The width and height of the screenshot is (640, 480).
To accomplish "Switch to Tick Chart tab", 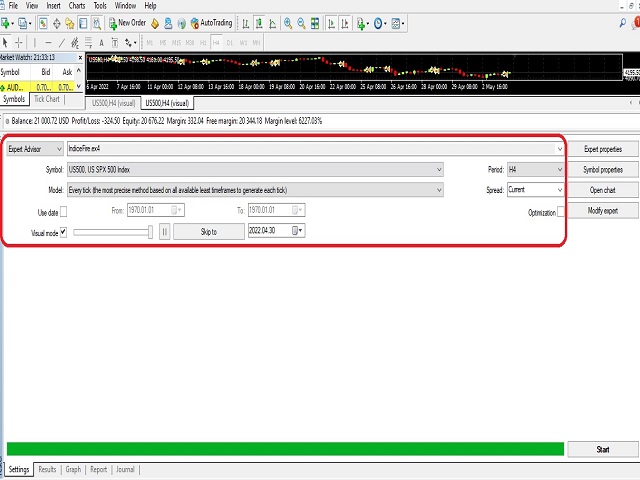I will (47, 99).
